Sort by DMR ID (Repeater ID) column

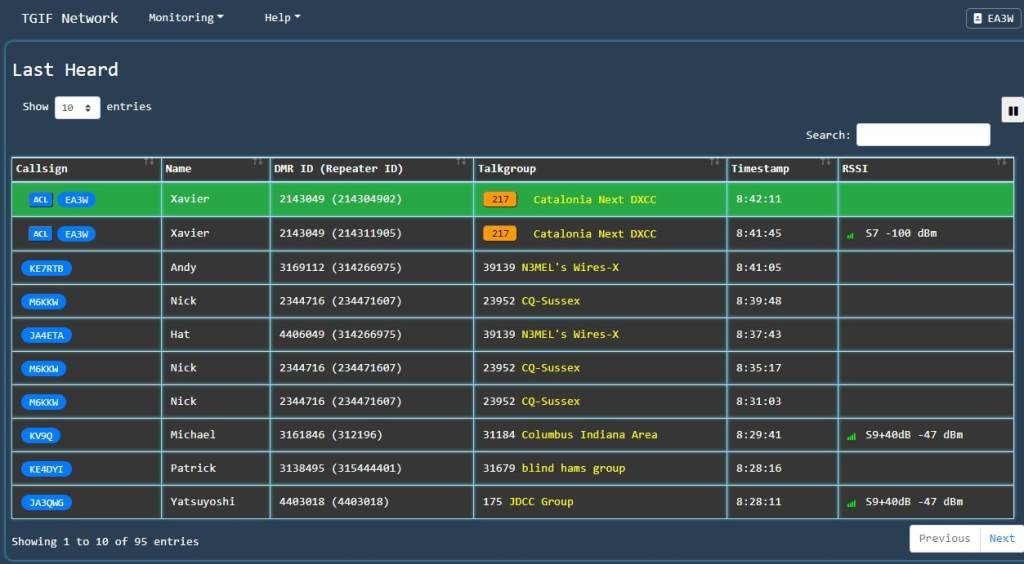[371, 169]
